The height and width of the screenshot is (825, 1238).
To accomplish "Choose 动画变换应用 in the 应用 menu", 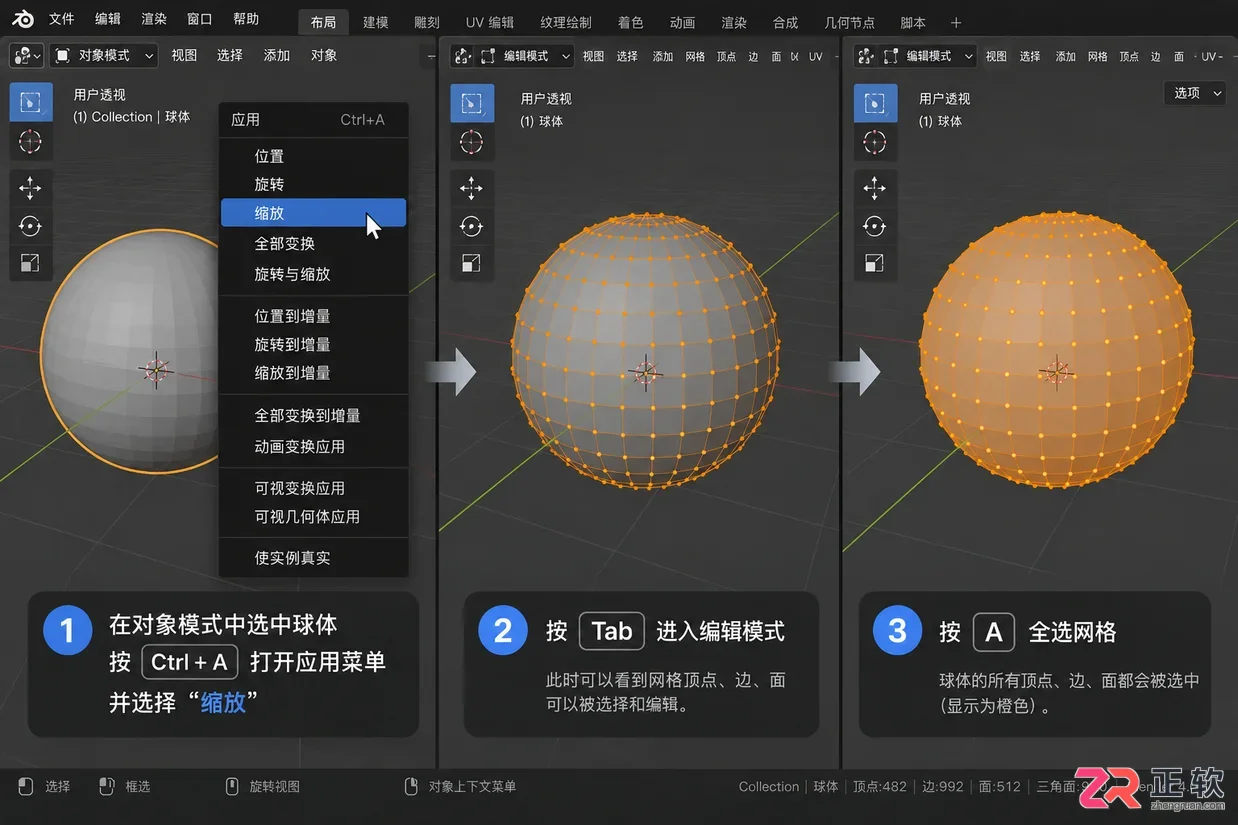I will click(x=313, y=446).
